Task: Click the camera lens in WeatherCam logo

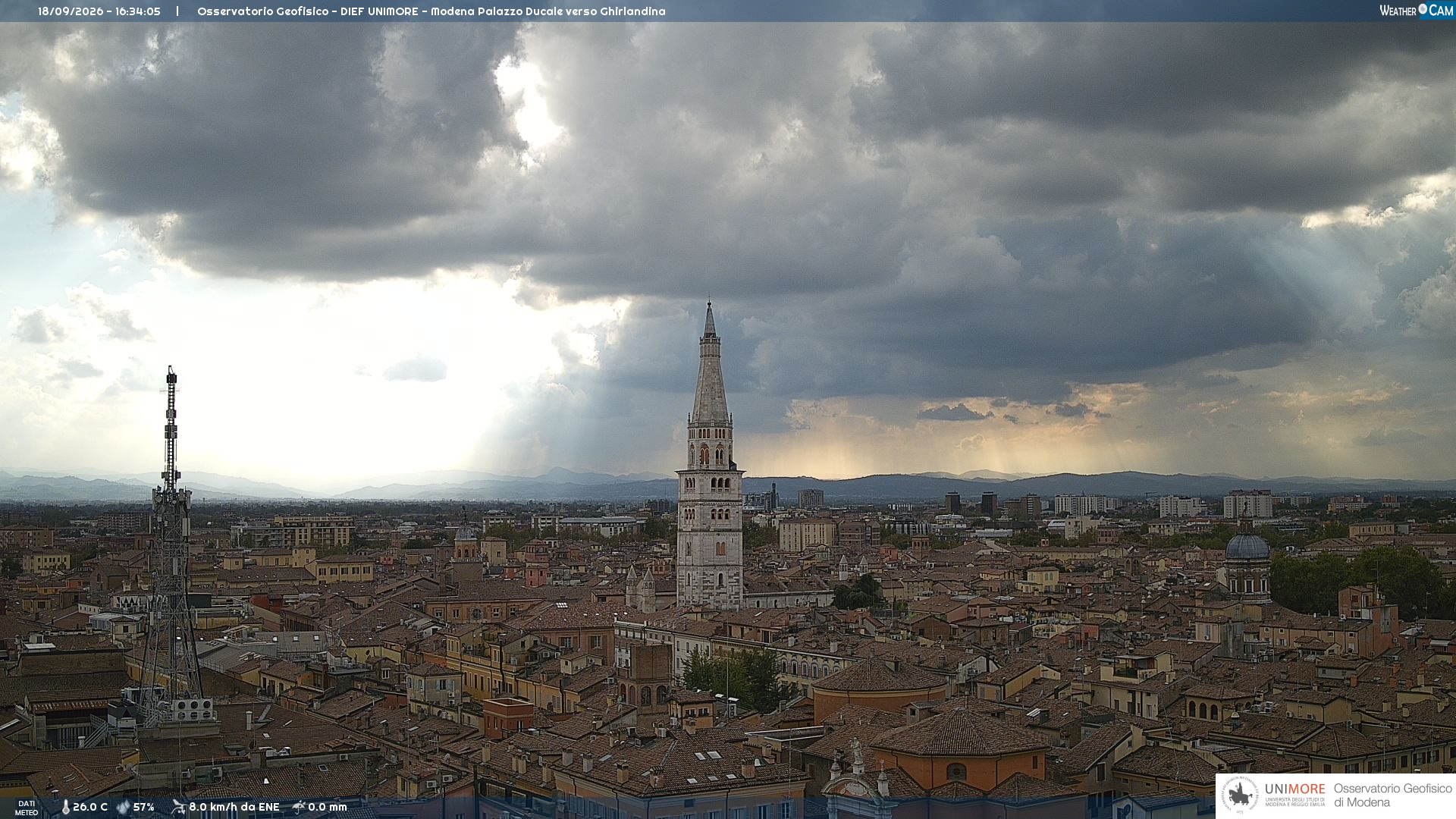Action: click(1423, 9)
